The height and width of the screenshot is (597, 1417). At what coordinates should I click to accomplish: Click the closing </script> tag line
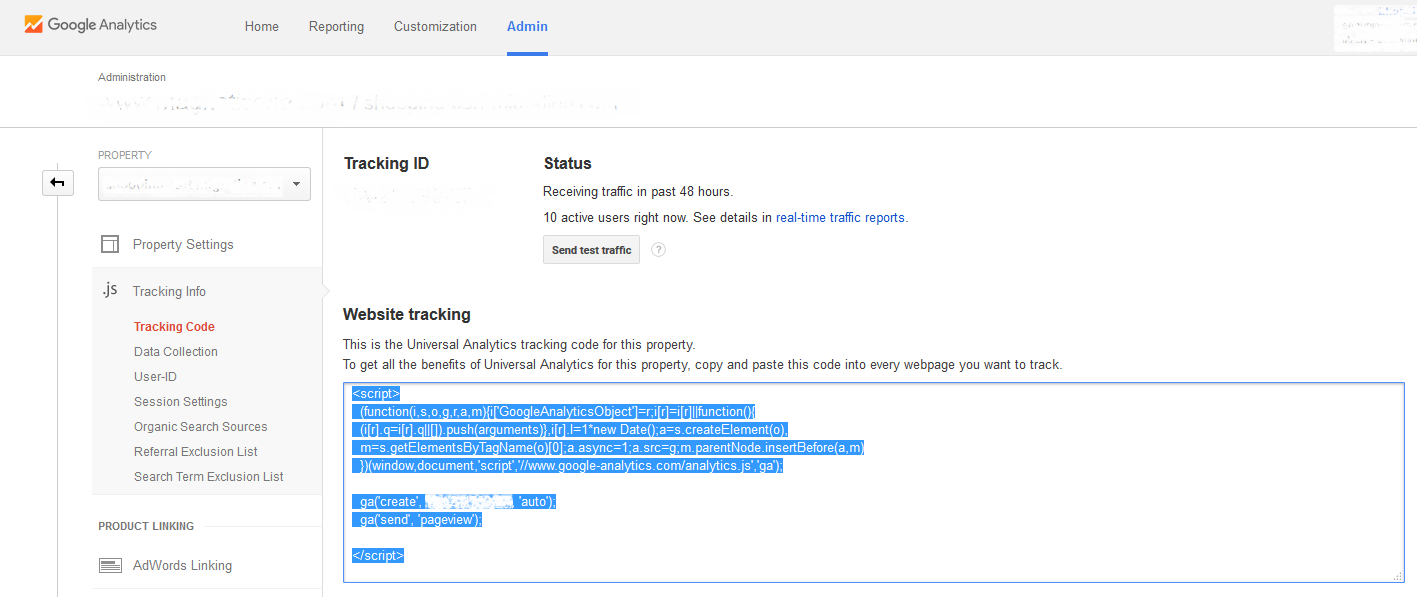pos(378,555)
